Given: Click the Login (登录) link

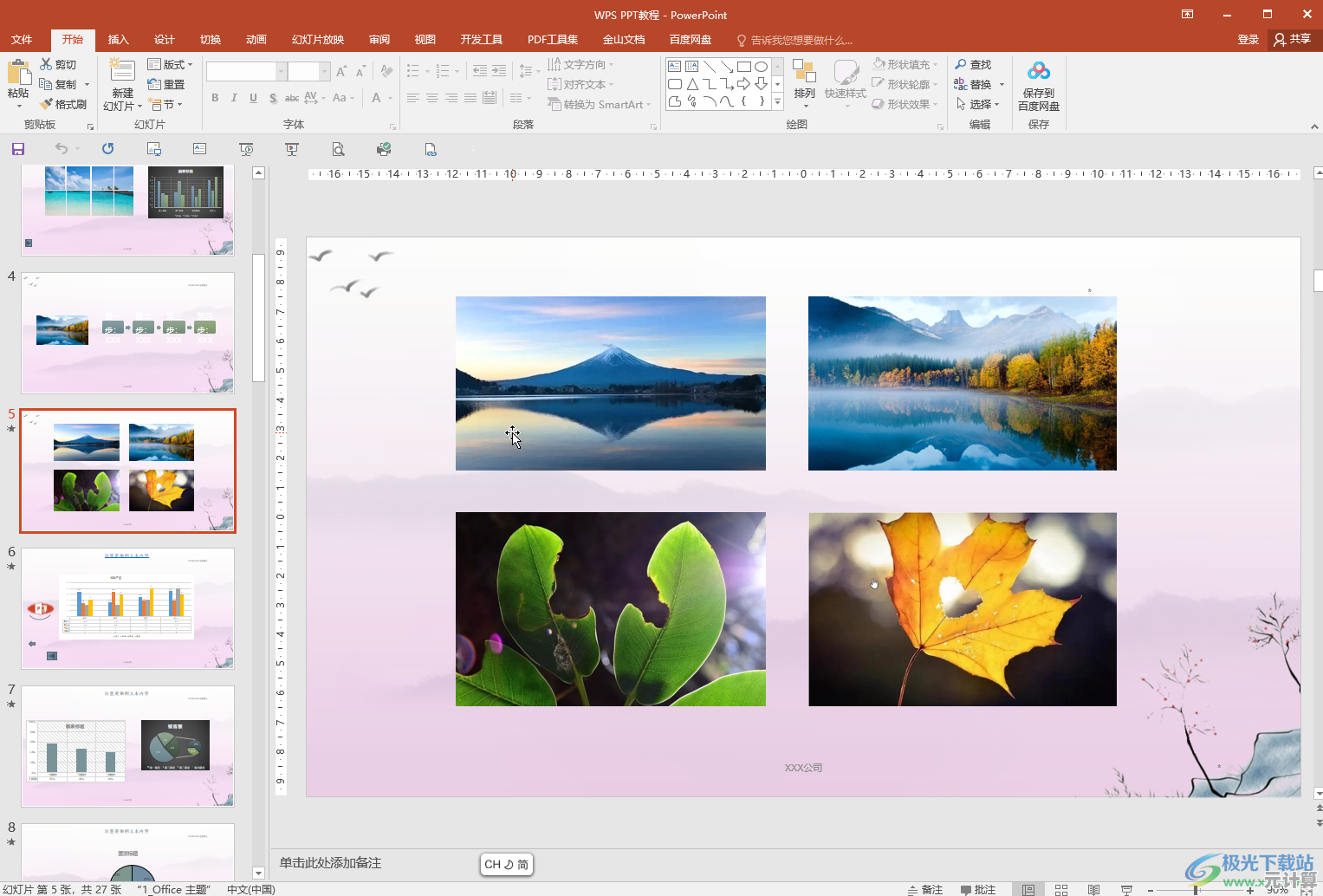Looking at the screenshot, I should click(1248, 39).
